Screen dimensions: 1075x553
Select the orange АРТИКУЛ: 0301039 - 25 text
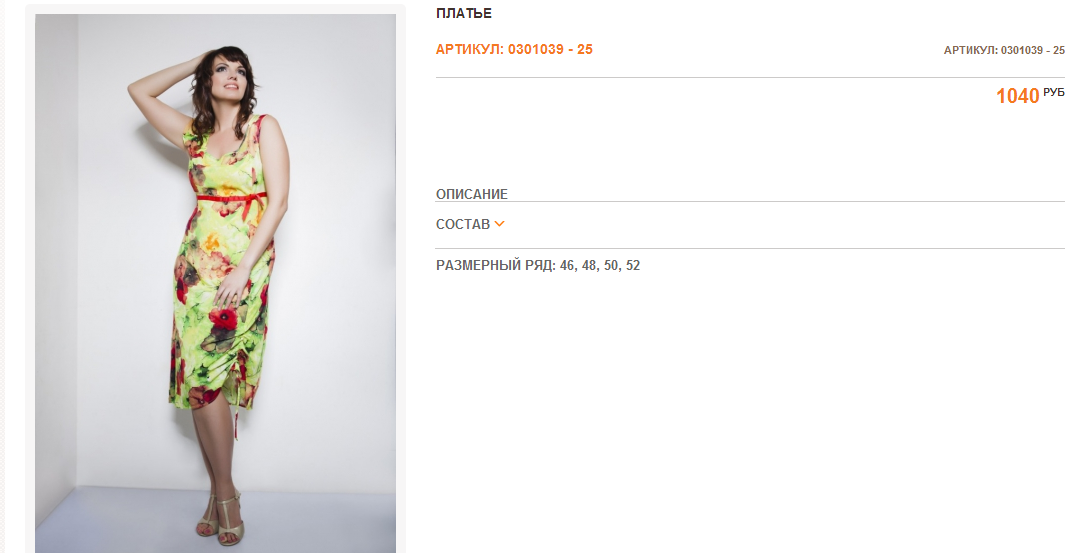coord(514,49)
